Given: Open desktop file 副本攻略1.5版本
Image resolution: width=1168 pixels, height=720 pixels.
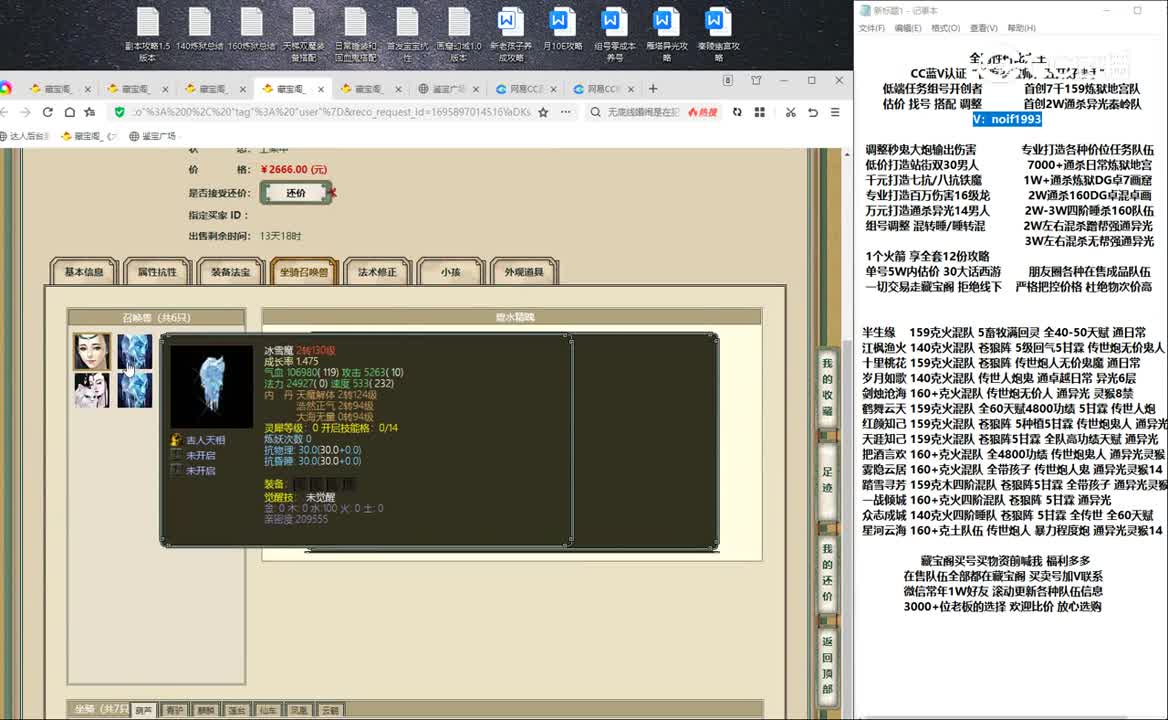Looking at the screenshot, I should pyautogui.click(x=147, y=34).
